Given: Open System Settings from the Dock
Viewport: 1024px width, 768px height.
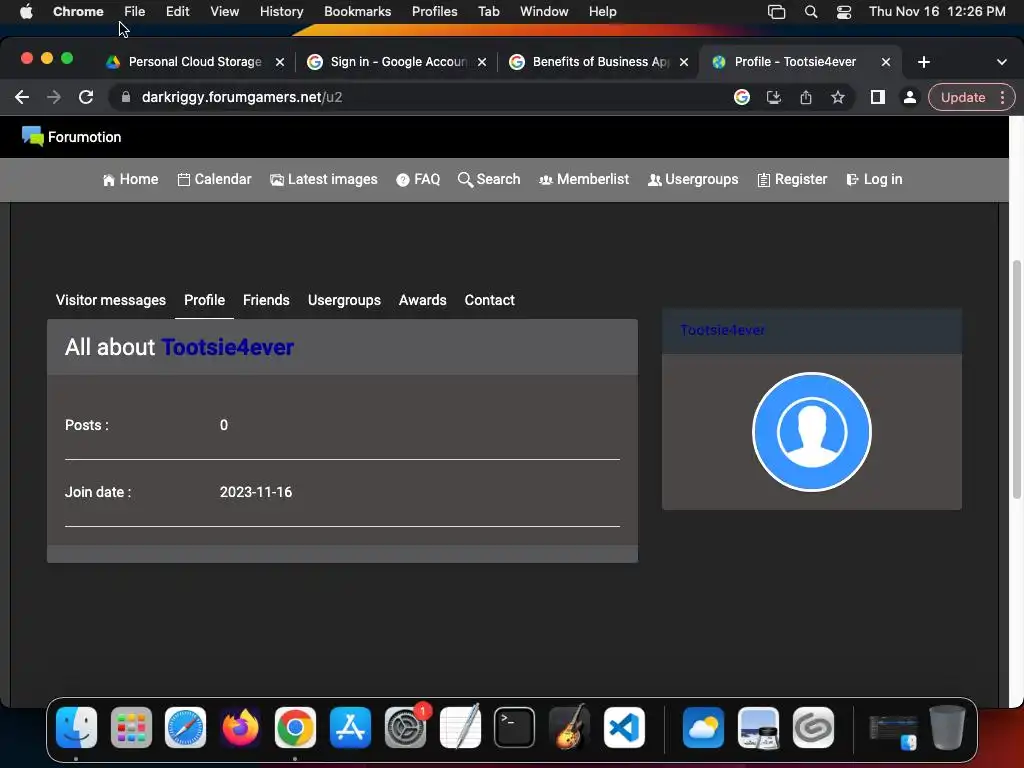Looking at the screenshot, I should click(405, 727).
